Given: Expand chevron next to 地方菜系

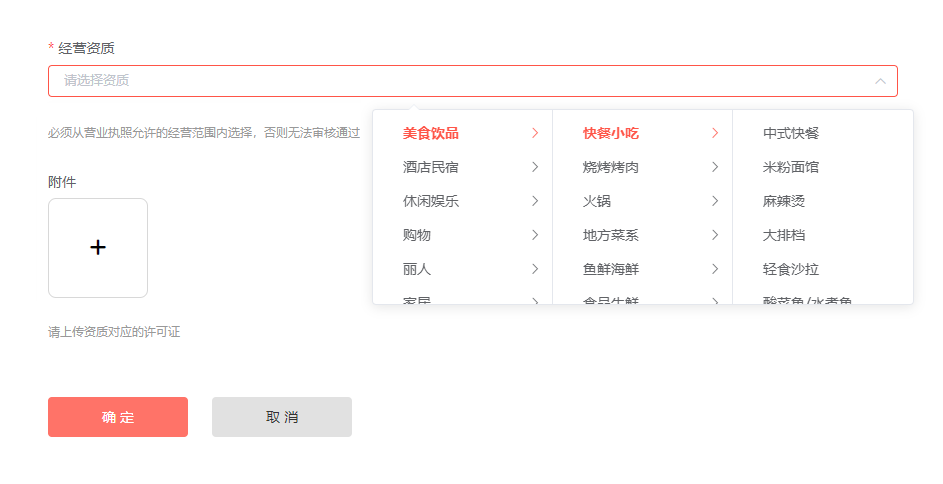Looking at the screenshot, I should click(715, 235).
